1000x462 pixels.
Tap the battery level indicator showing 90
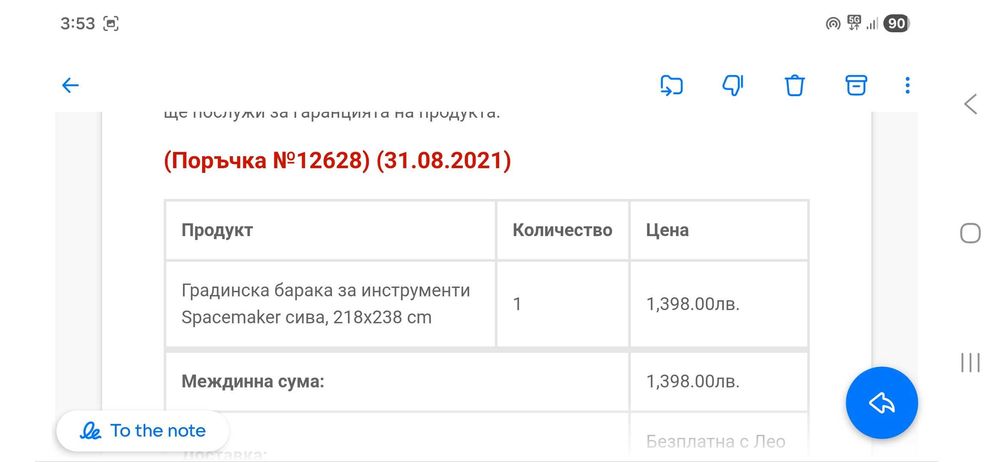[896, 24]
